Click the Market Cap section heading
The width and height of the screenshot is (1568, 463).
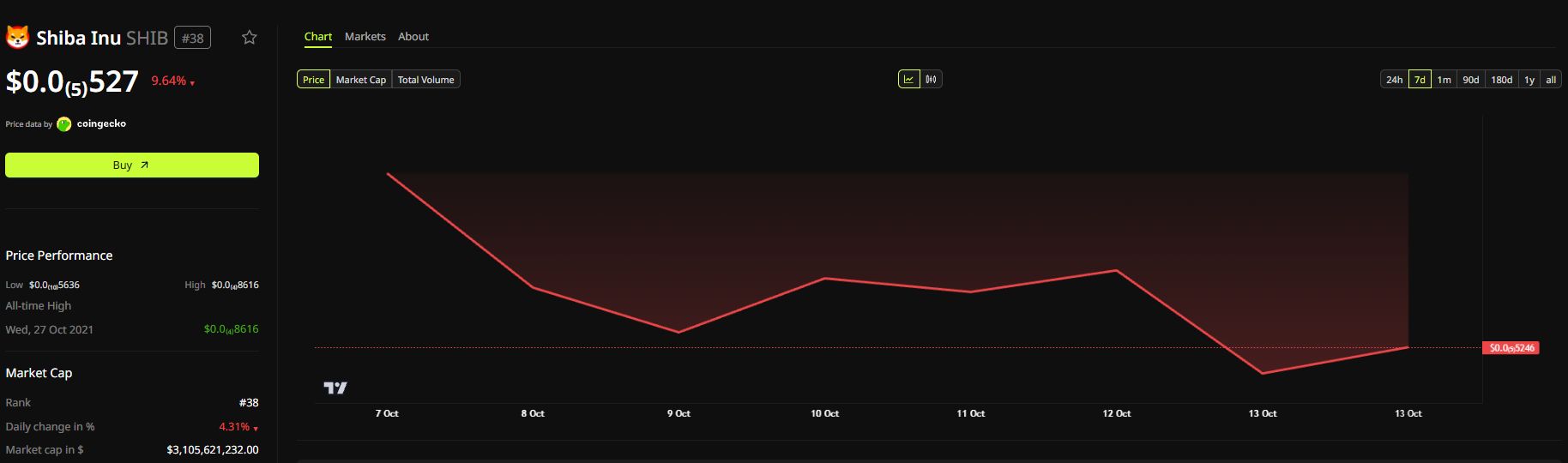[x=39, y=373]
